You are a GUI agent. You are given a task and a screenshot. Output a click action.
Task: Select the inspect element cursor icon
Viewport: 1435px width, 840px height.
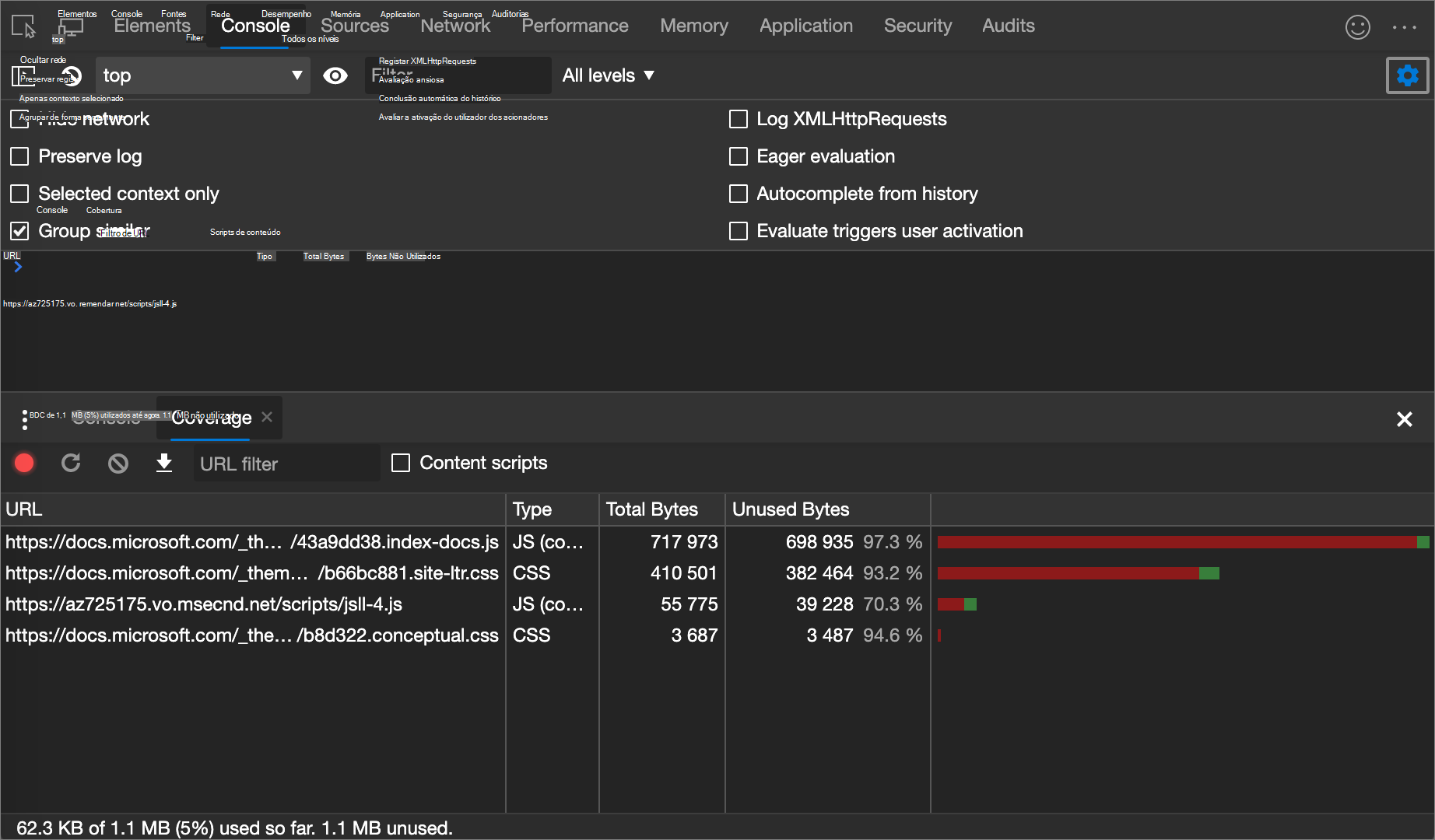point(24,26)
